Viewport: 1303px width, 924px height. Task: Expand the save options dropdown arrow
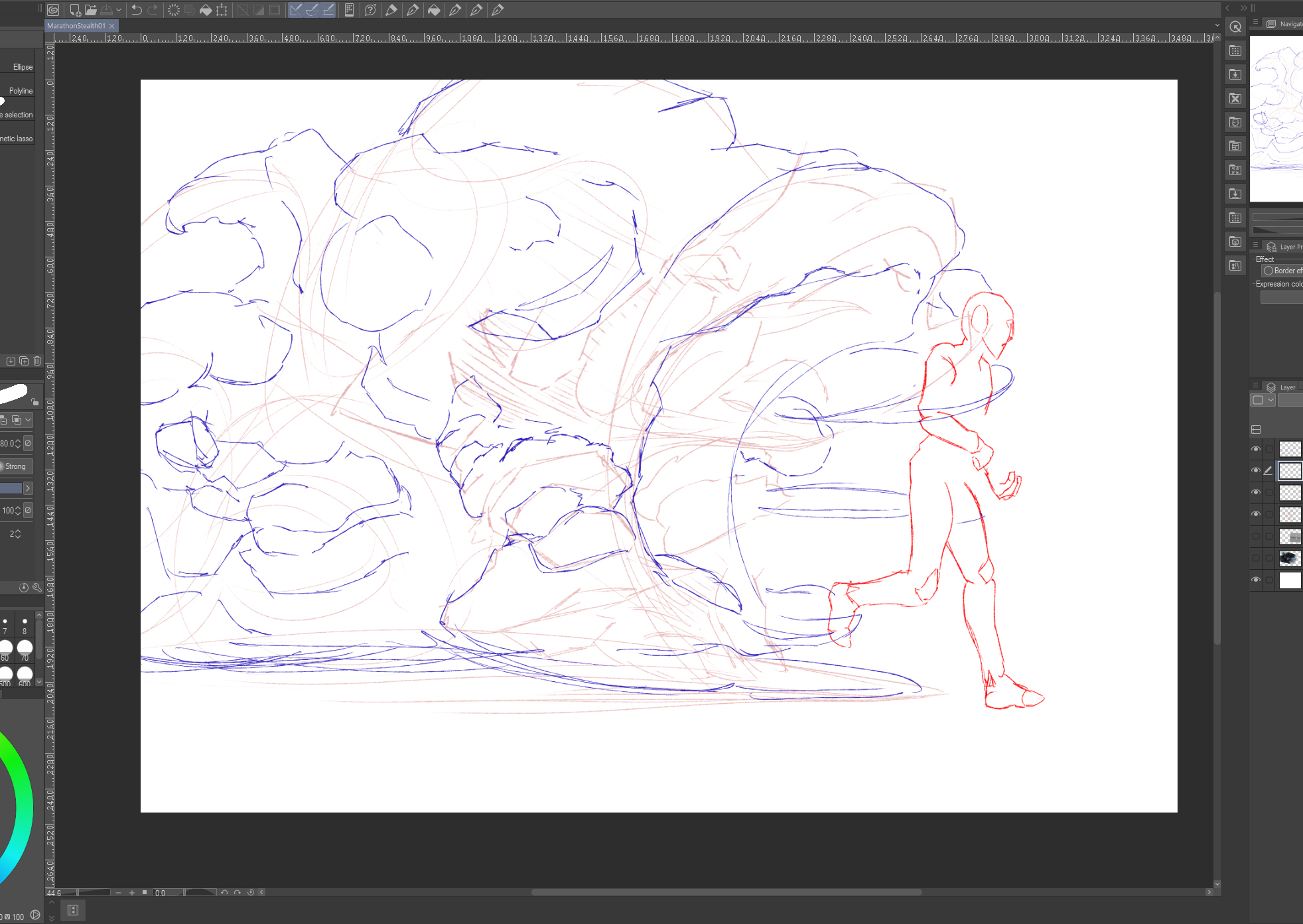click(x=119, y=10)
